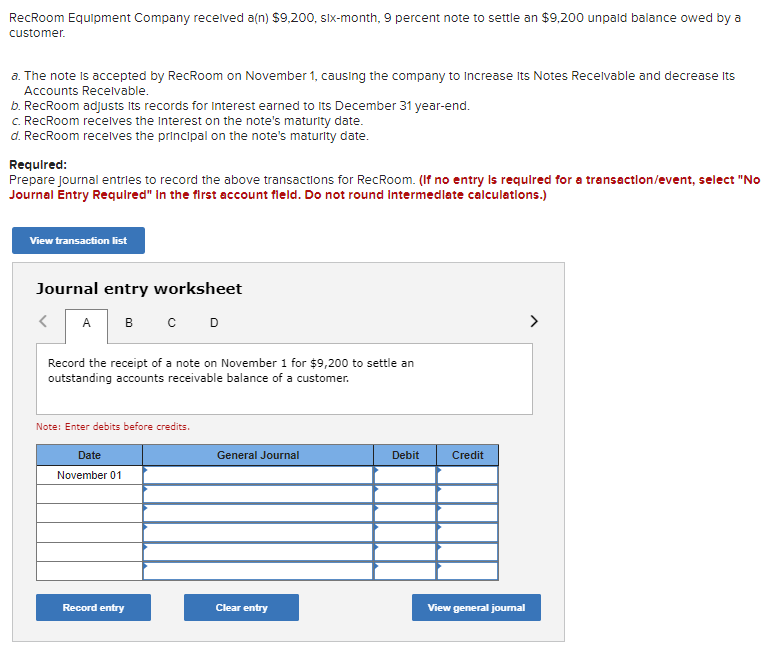Click second row Debit field
The image size is (766, 655).
point(405,494)
